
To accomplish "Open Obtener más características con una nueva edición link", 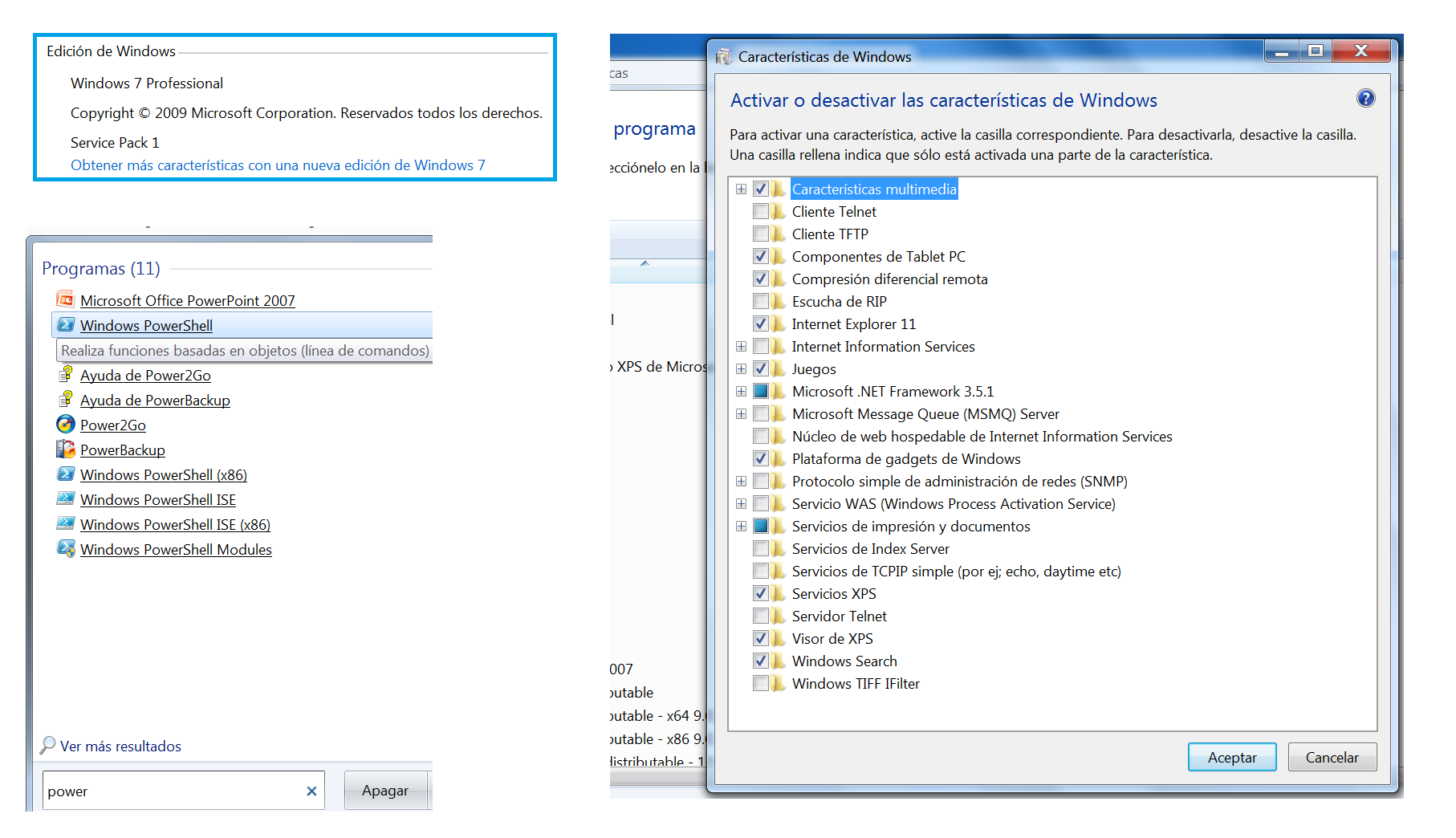I will click(278, 165).
